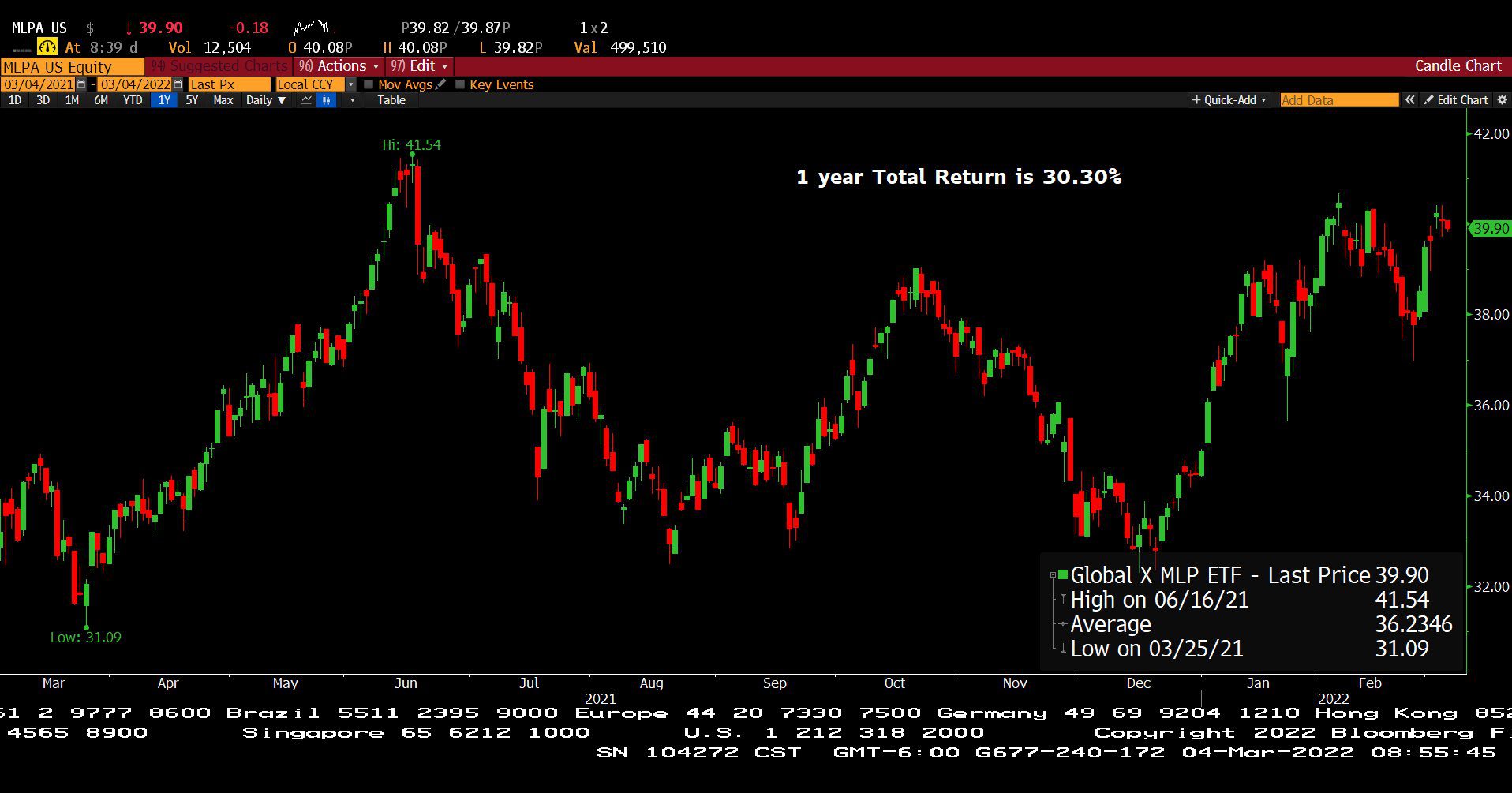
Task: Enable the Mov Avgs checkbox
Action: tap(369, 84)
